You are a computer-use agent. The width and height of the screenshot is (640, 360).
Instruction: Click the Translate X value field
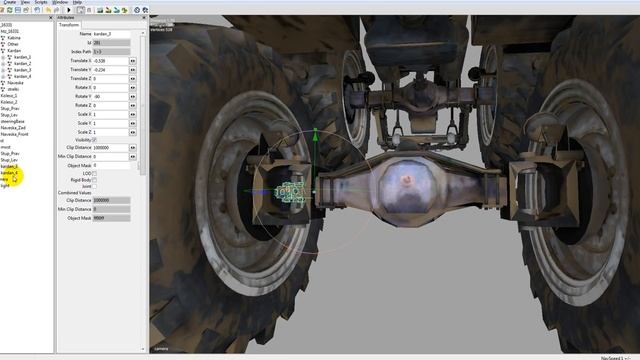[x=110, y=61]
